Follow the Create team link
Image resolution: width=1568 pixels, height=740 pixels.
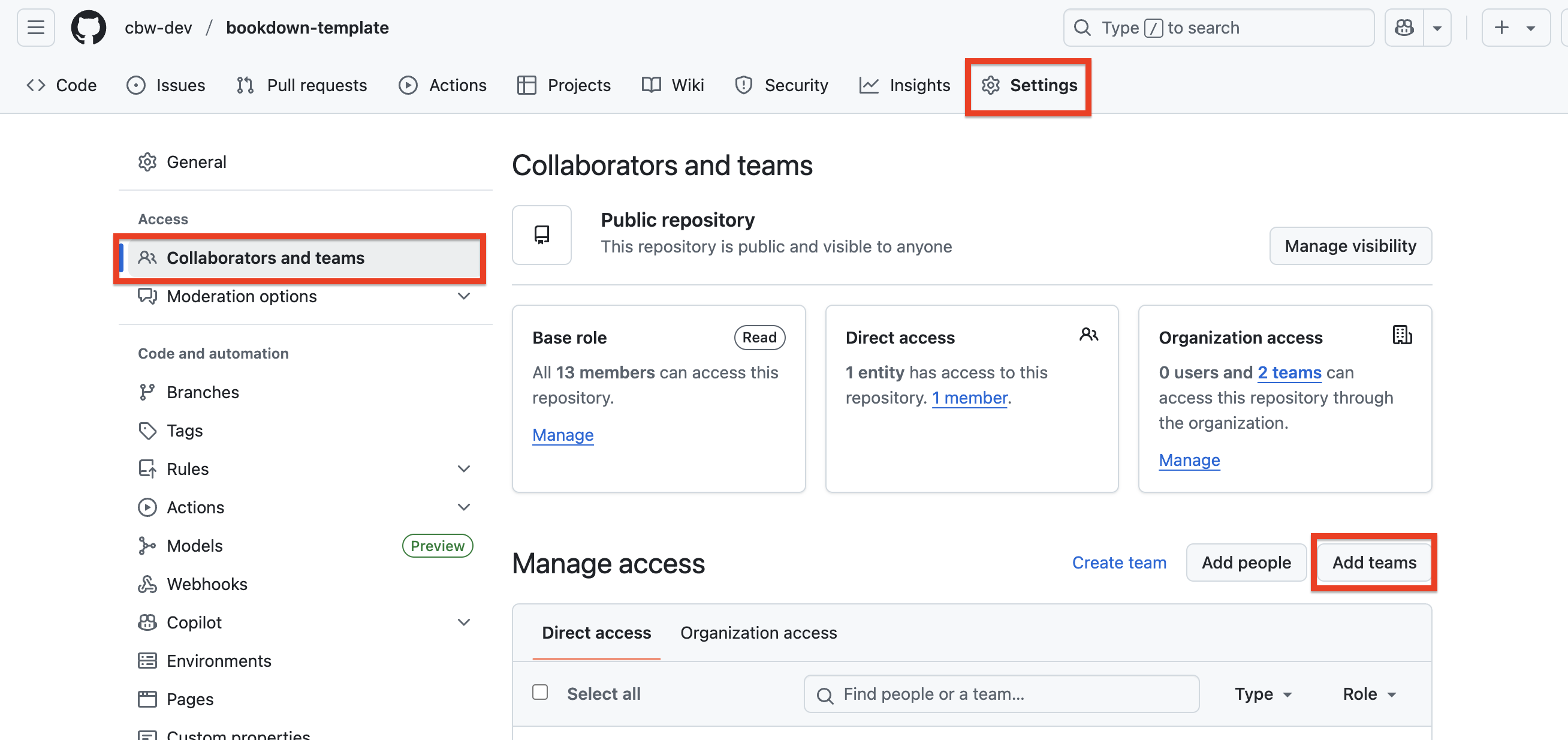(1119, 562)
